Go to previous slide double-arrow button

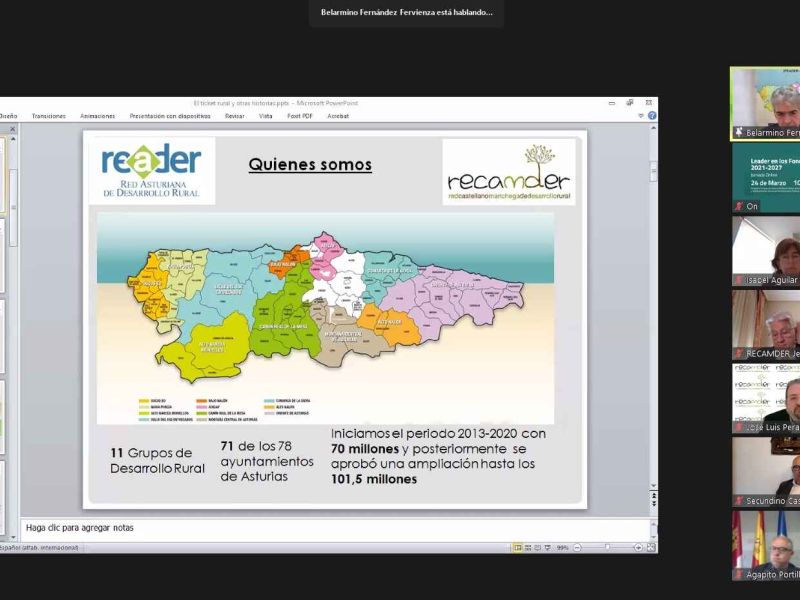653,495
